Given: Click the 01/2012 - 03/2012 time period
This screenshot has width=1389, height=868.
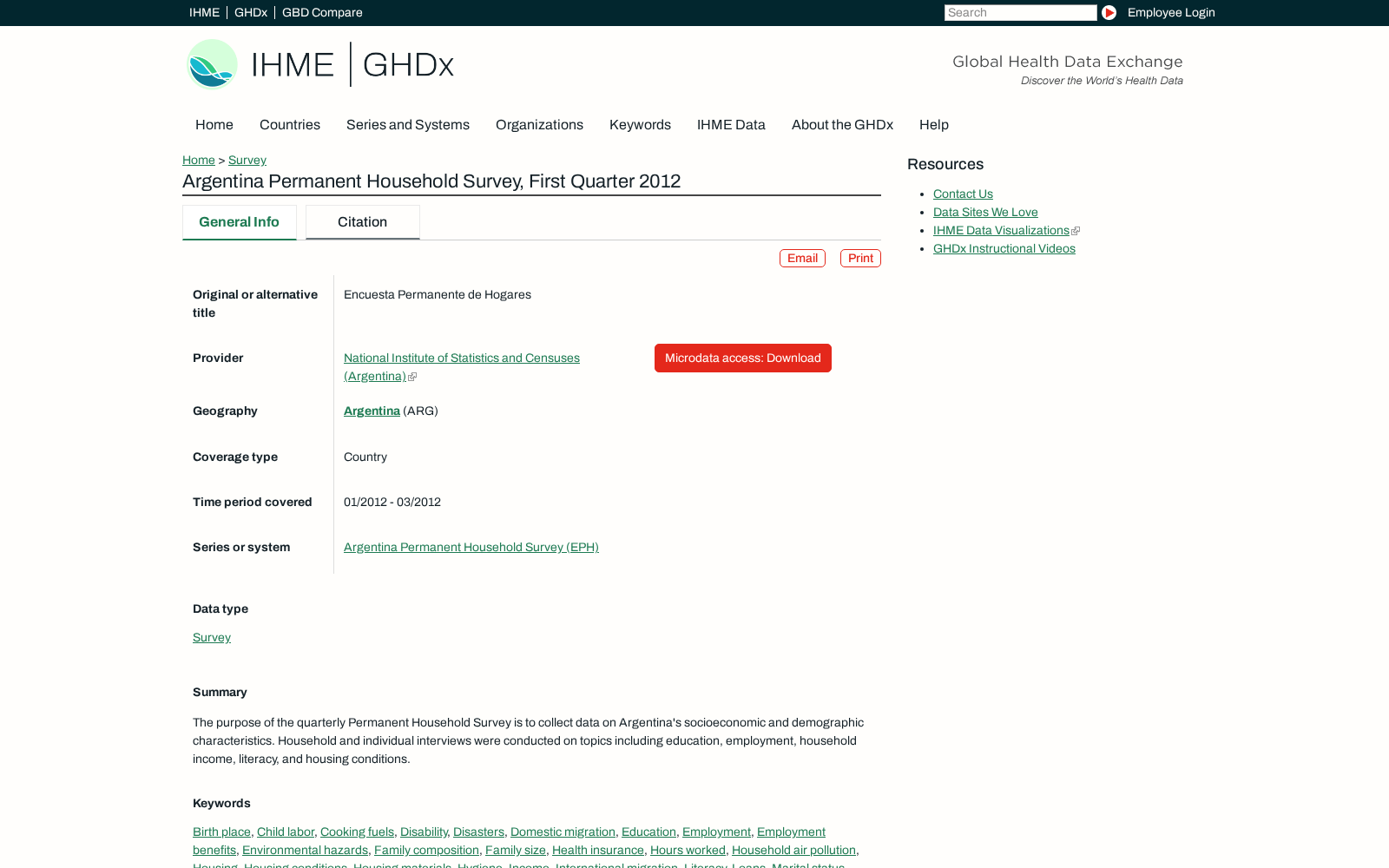Looking at the screenshot, I should tap(392, 502).
